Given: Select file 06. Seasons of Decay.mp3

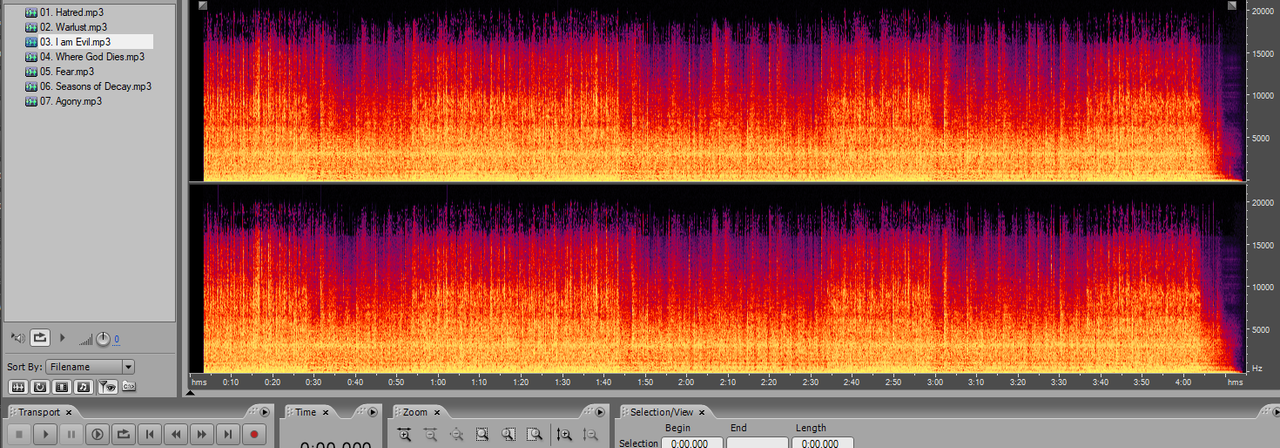Looking at the screenshot, I should click(x=95, y=87).
